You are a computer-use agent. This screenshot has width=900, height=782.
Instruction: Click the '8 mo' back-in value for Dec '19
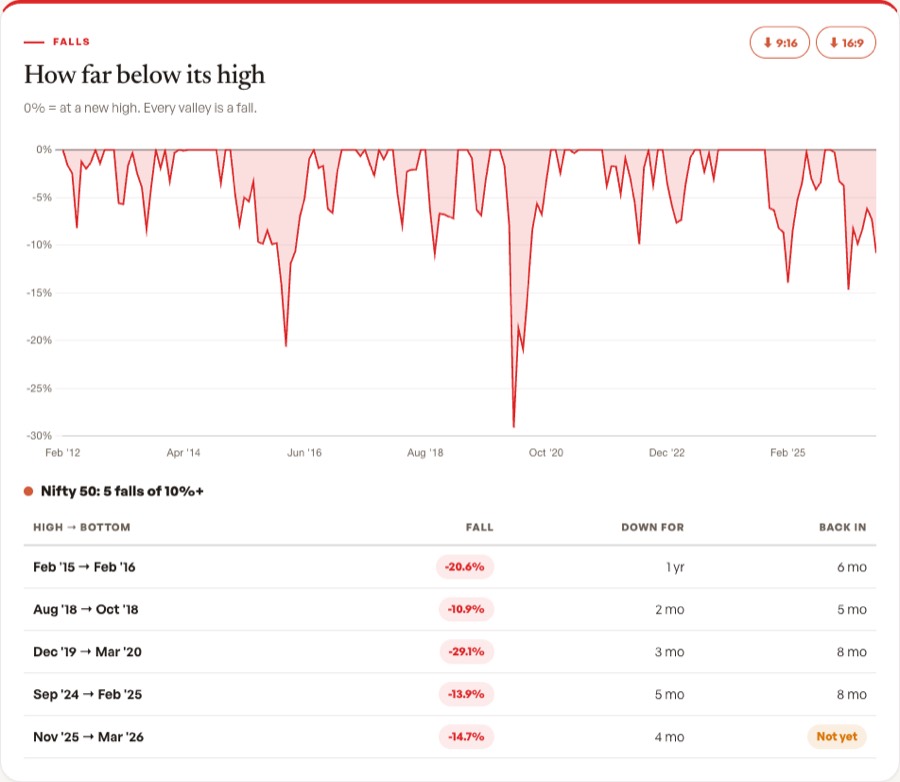pos(852,652)
